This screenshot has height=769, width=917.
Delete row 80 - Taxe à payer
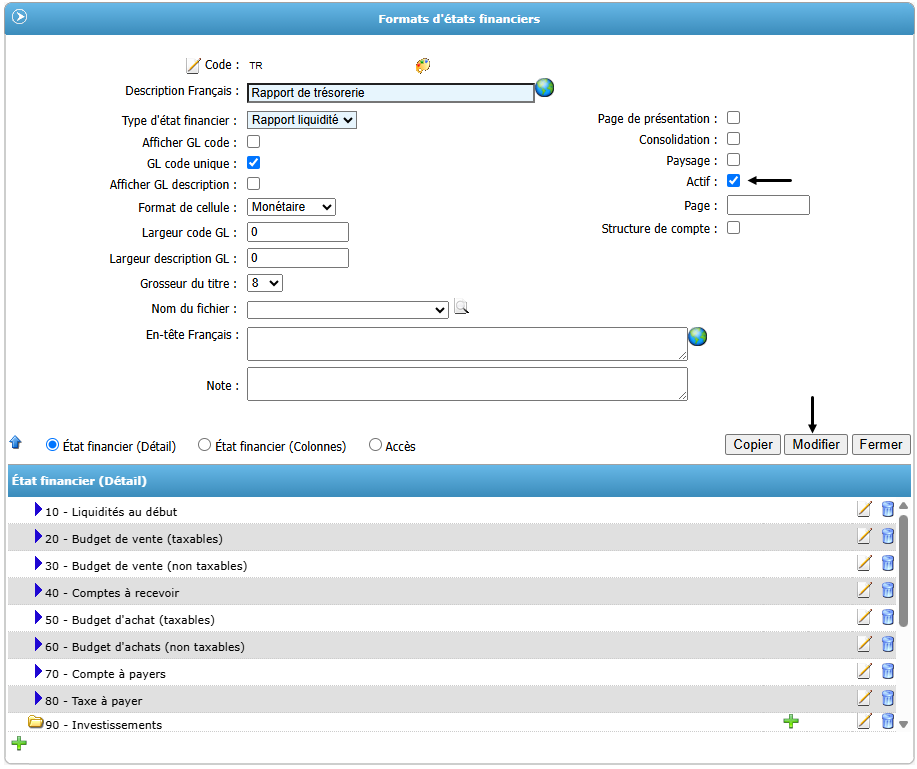click(x=888, y=698)
